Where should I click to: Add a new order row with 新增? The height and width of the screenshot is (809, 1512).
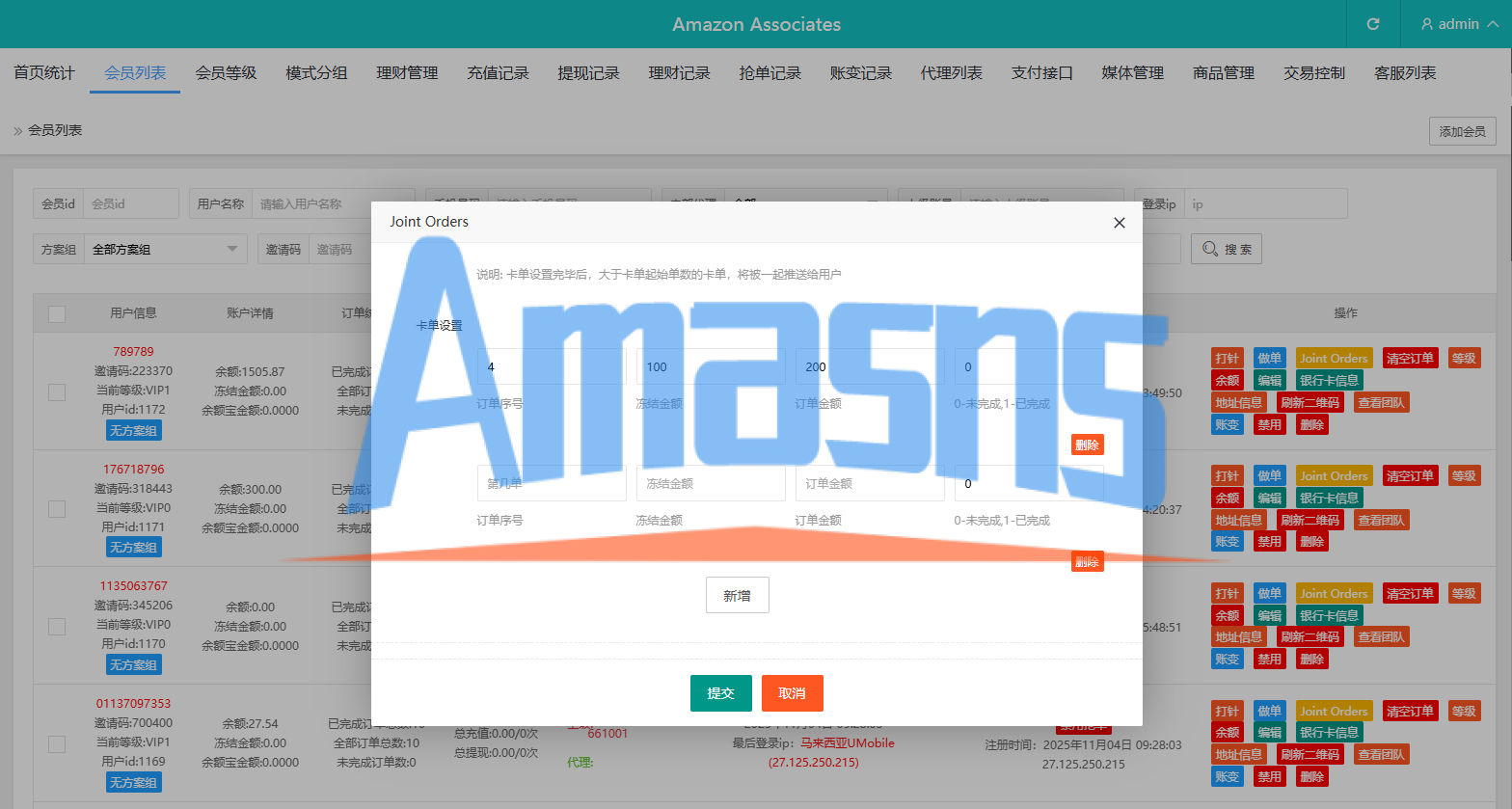coord(738,596)
